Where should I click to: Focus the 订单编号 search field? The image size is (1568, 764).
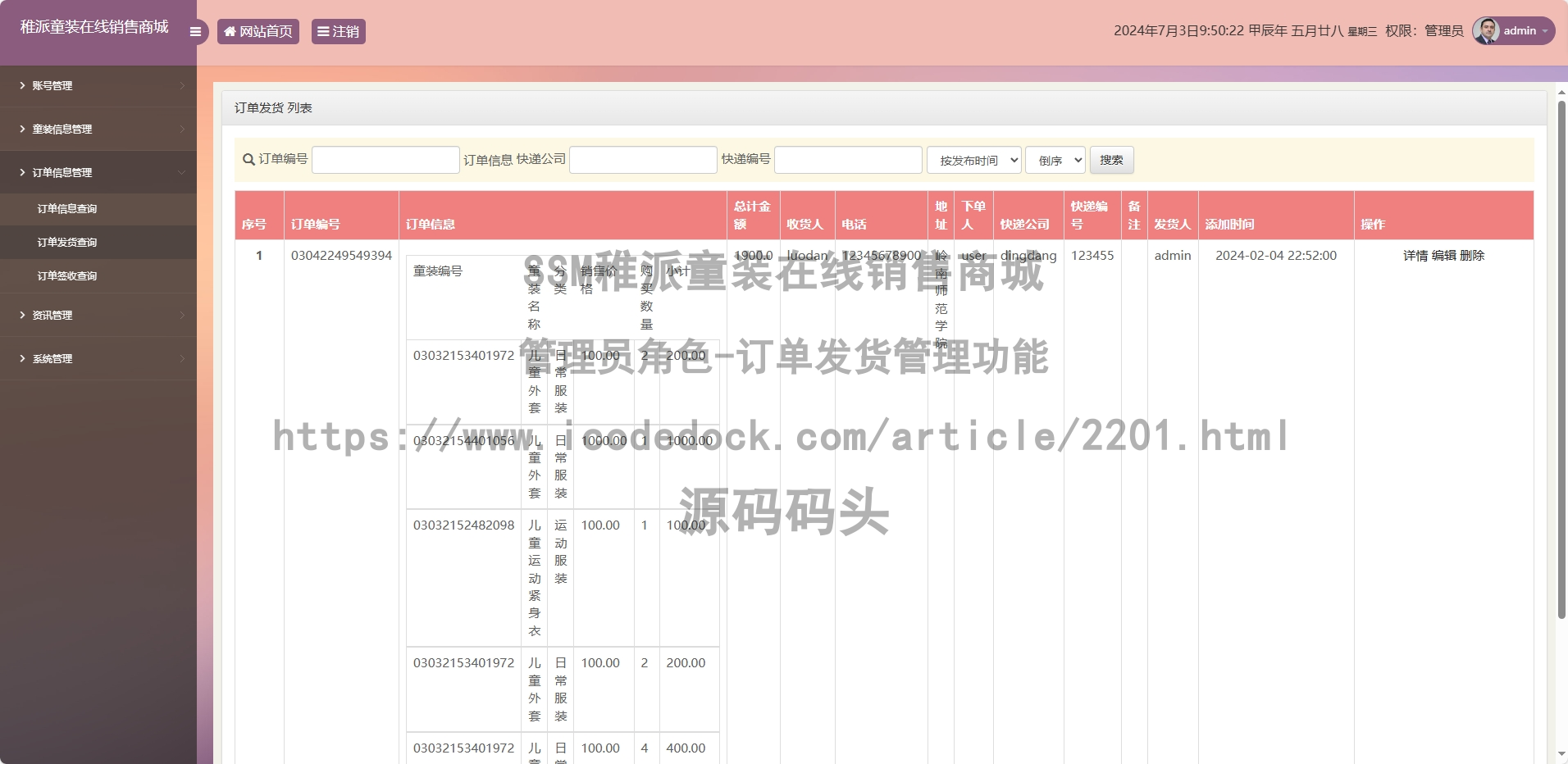(x=385, y=160)
